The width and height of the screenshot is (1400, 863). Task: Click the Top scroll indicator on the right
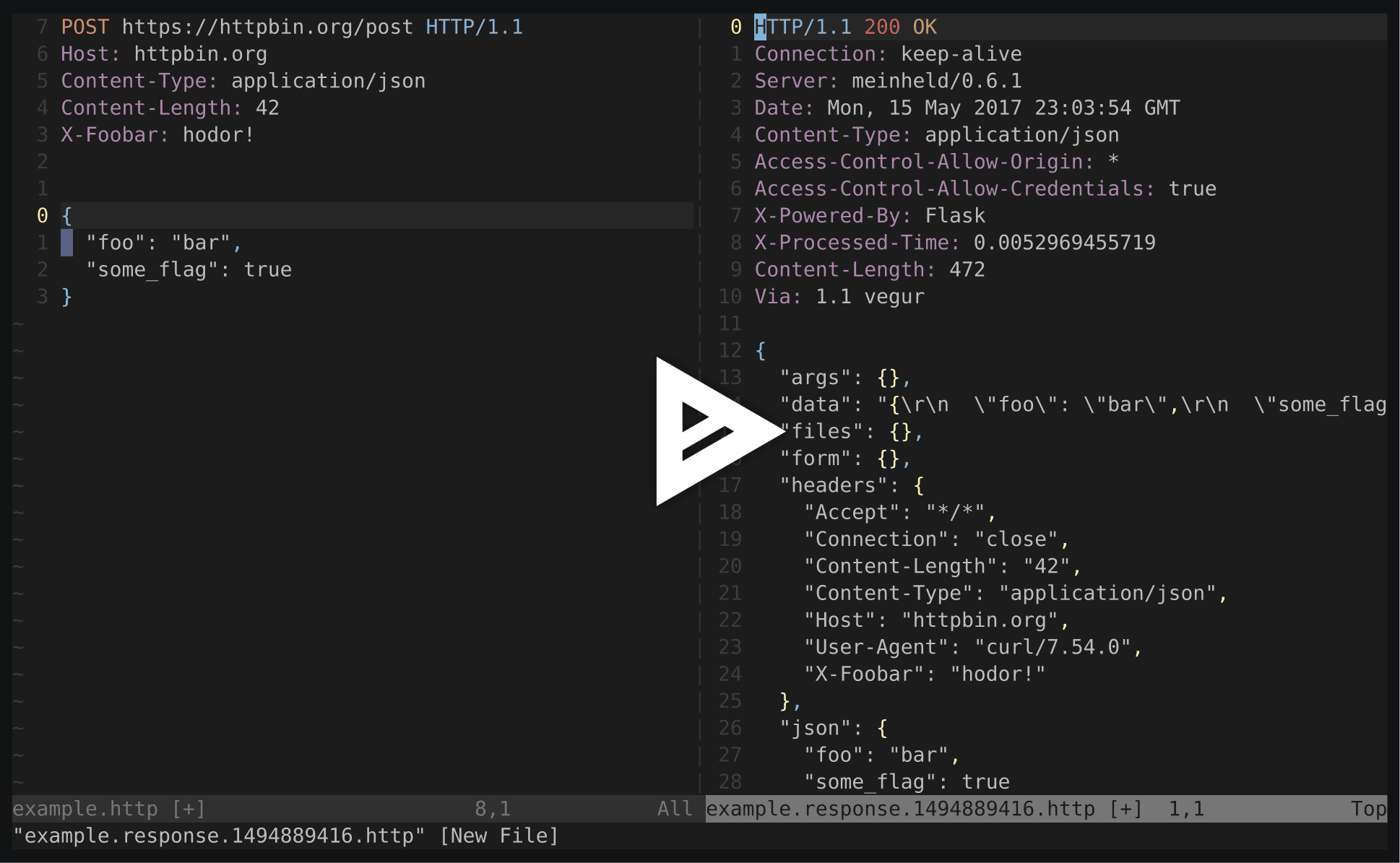pyautogui.click(x=1368, y=809)
